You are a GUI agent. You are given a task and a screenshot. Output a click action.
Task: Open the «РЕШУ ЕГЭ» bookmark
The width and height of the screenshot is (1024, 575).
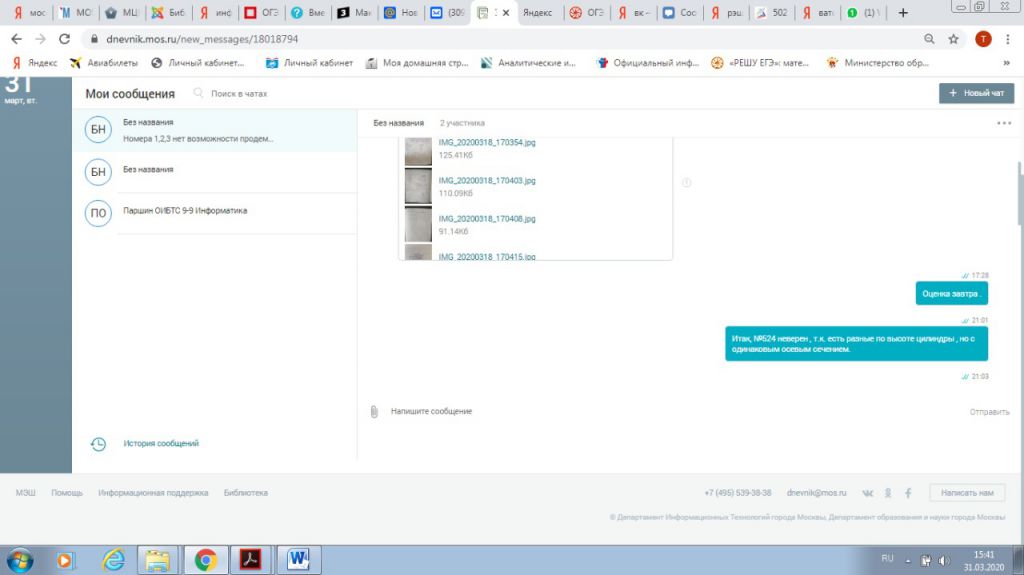click(x=760, y=63)
